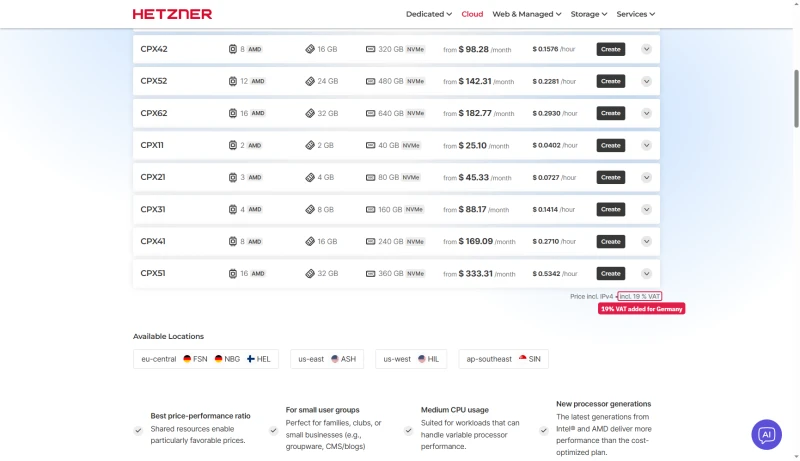Image resolution: width=800 pixels, height=461 pixels.
Task: Click the incl. 19 % VAT label
Action: point(639,296)
